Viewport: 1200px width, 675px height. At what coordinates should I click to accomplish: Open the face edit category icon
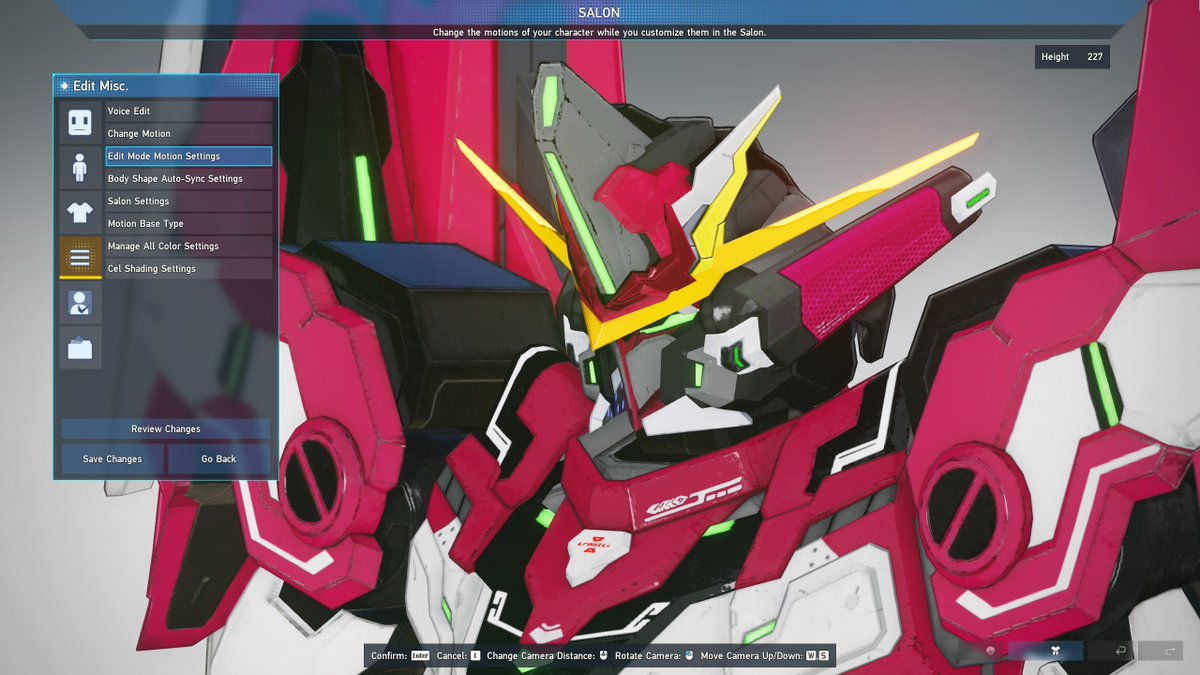coord(80,122)
